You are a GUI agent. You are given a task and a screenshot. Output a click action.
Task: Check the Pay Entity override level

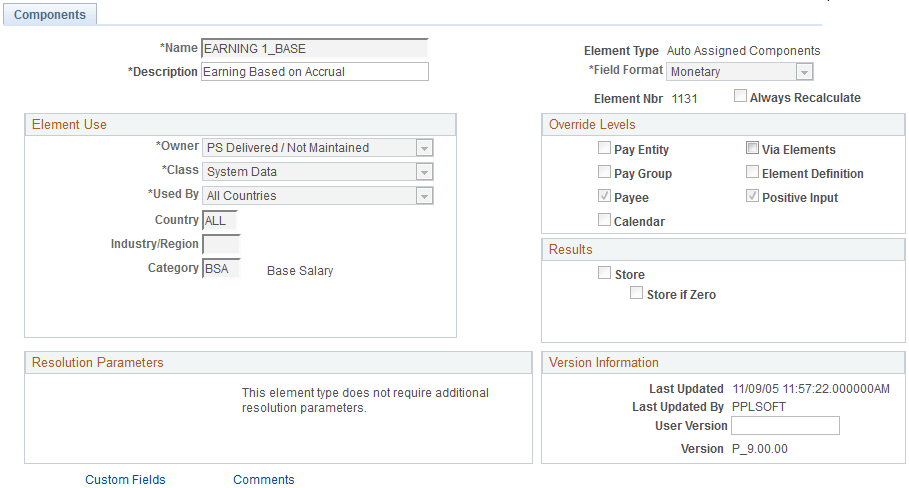(604, 148)
